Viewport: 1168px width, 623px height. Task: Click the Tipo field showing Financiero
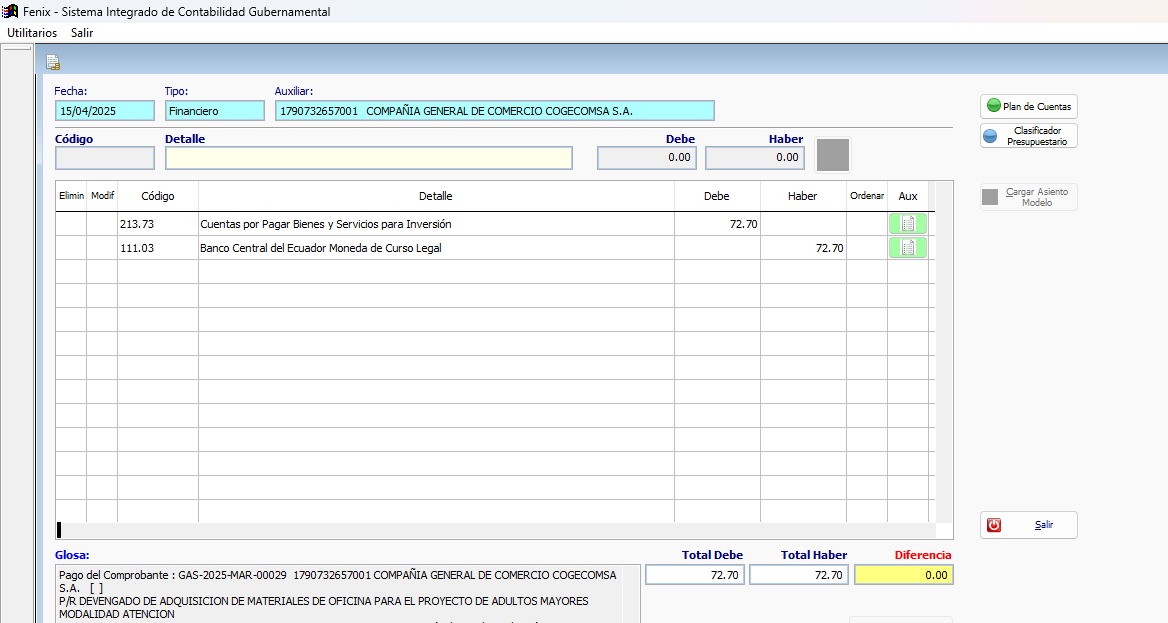pyautogui.click(x=205, y=111)
